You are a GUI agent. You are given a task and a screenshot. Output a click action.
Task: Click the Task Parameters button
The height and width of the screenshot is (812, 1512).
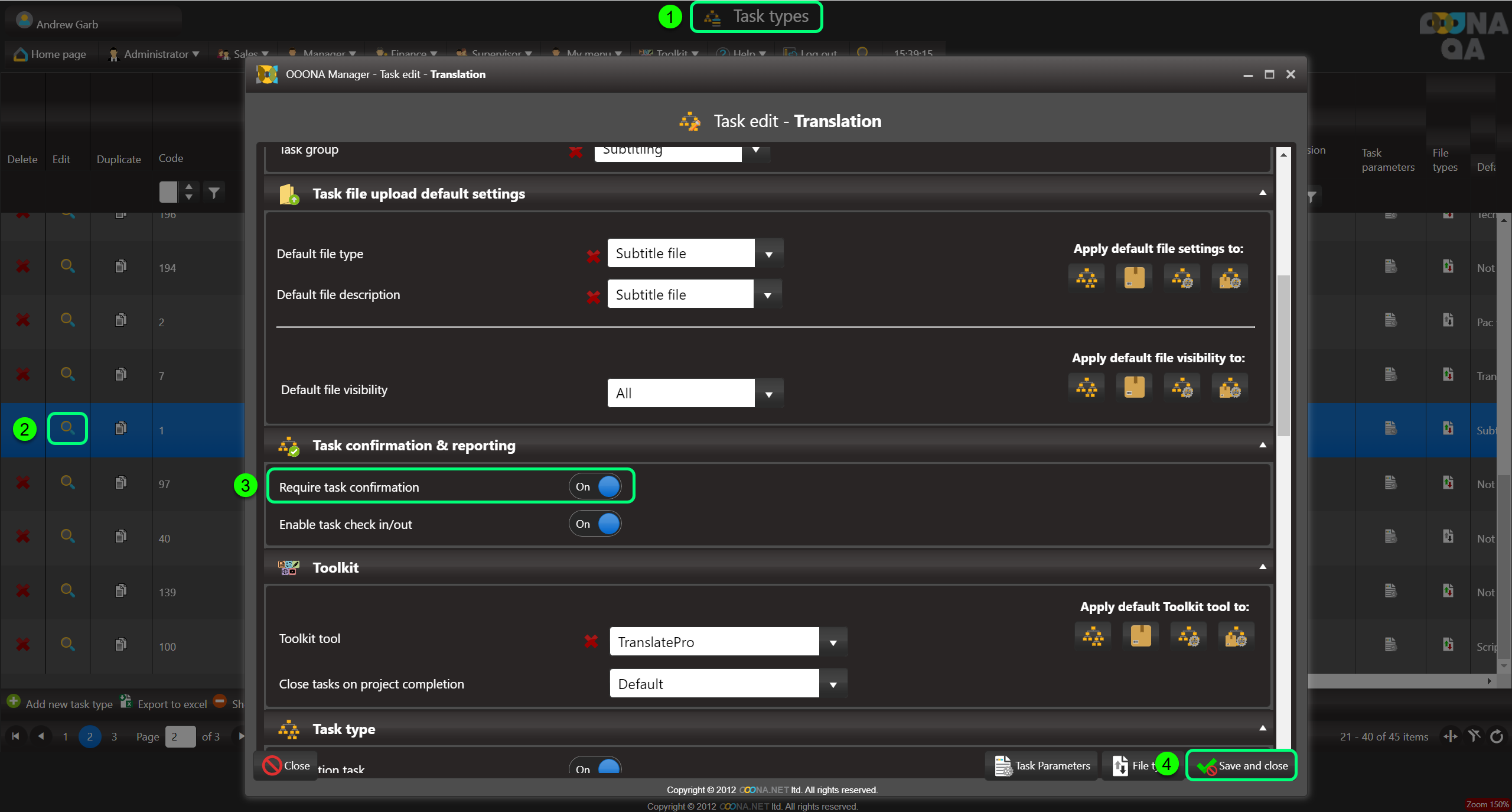click(1042, 765)
